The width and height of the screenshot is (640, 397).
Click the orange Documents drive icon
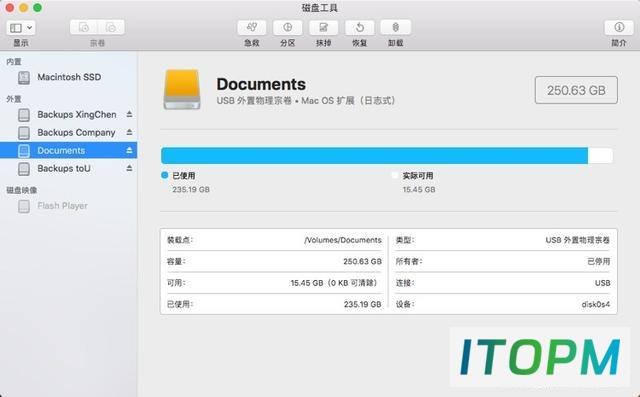tap(182, 89)
